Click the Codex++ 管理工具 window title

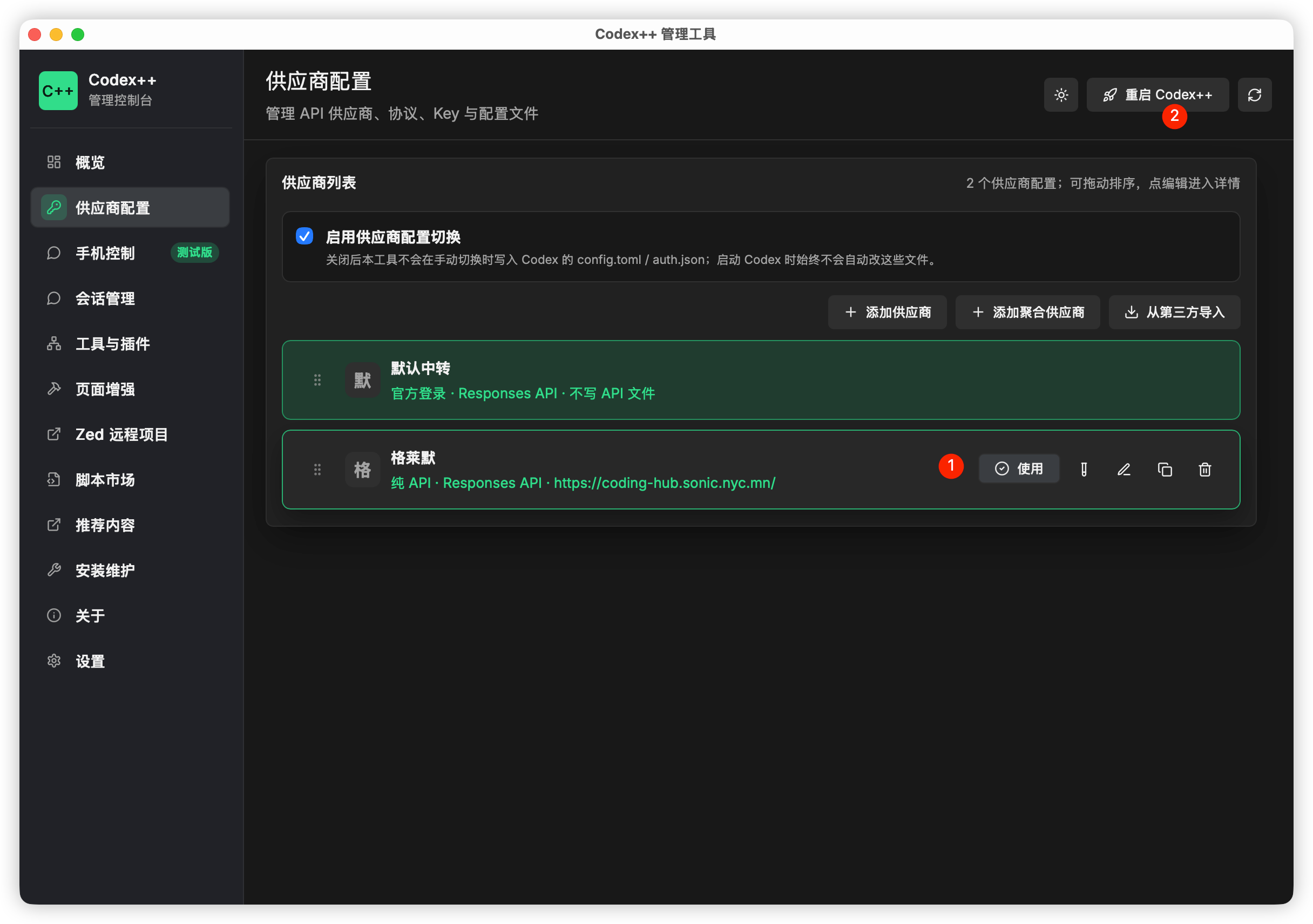pyautogui.click(x=655, y=35)
